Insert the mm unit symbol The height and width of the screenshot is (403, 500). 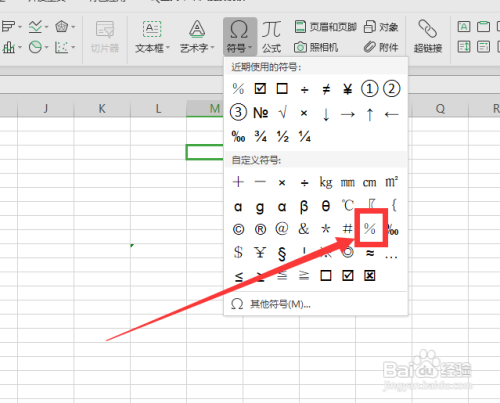(x=348, y=183)
